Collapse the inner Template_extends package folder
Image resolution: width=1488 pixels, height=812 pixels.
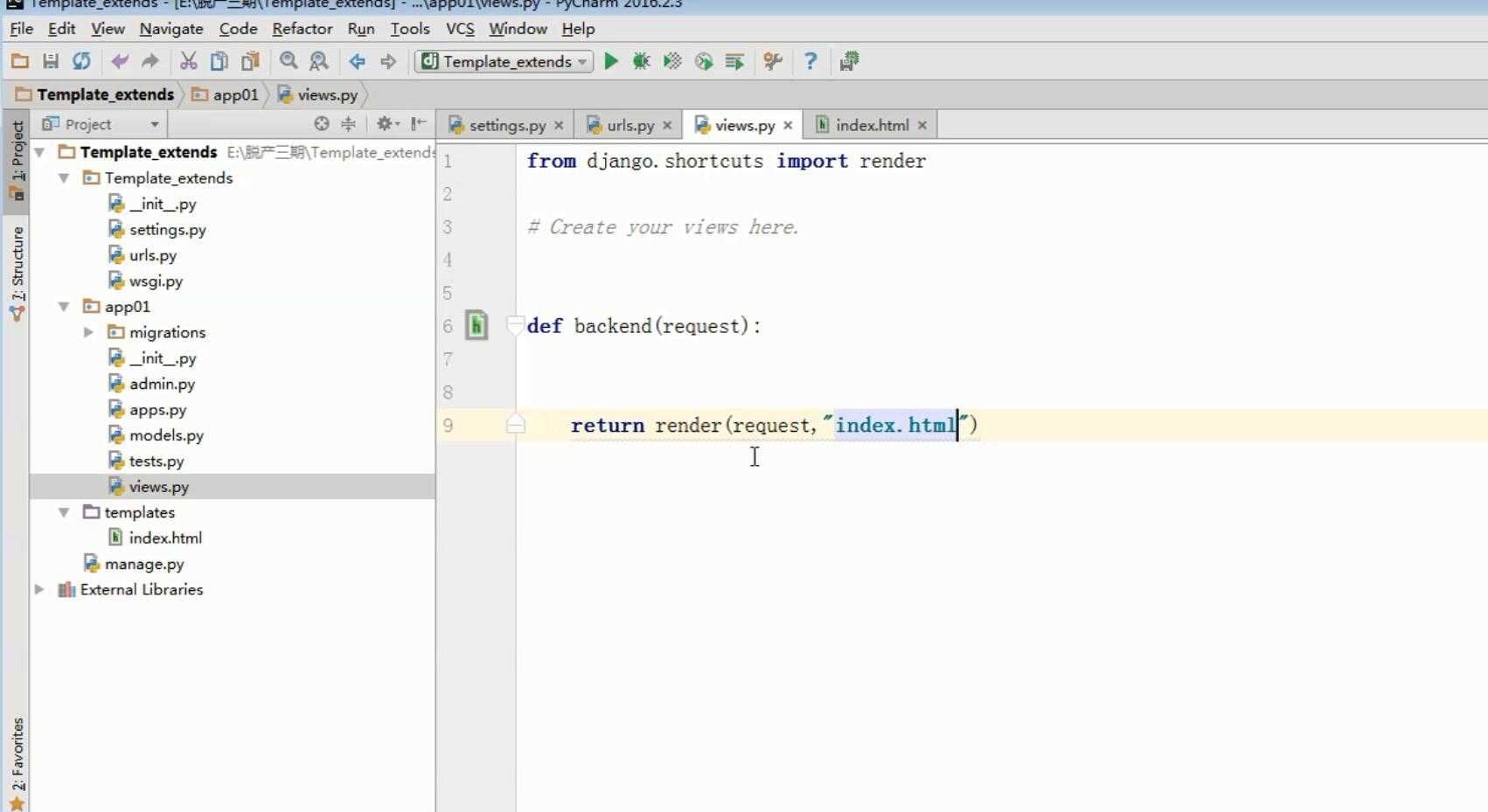coord(64,177)
